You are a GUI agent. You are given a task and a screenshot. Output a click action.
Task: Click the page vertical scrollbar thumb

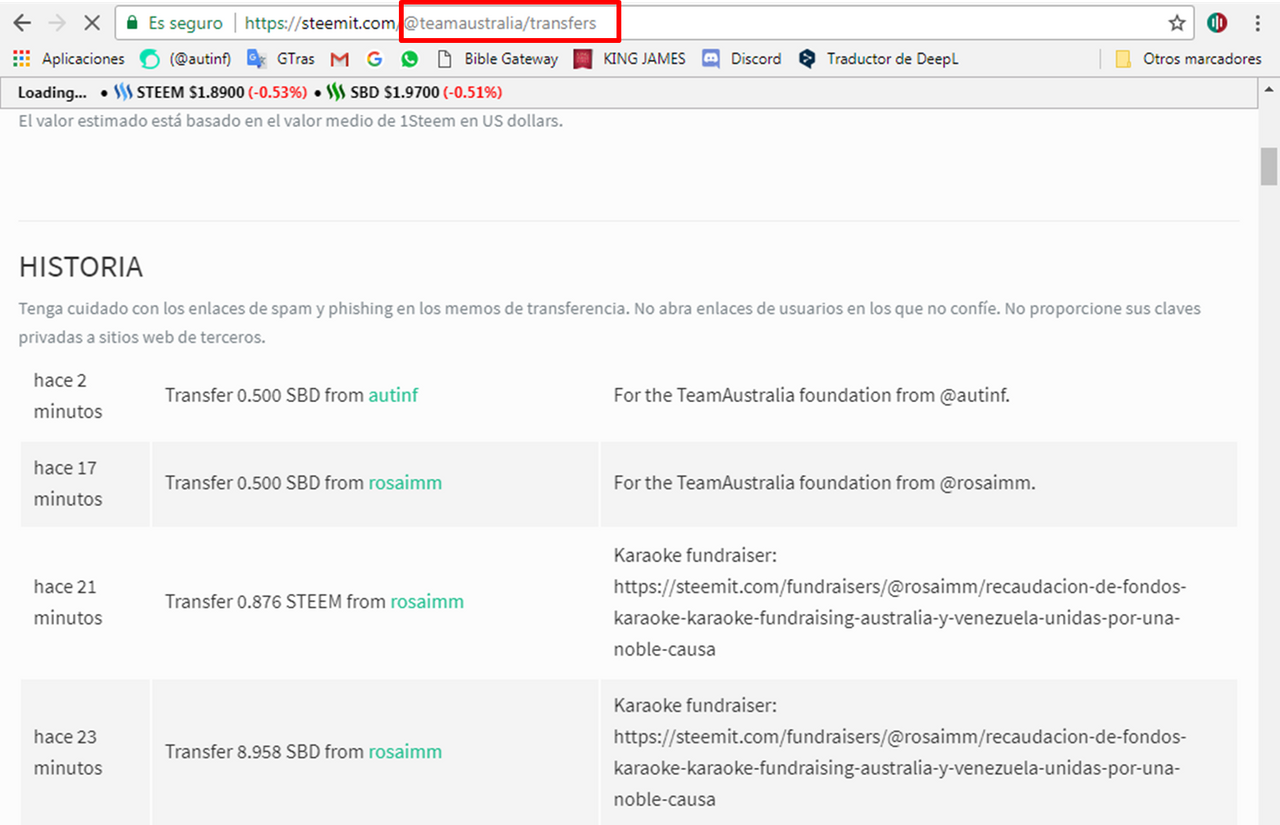1269,166
